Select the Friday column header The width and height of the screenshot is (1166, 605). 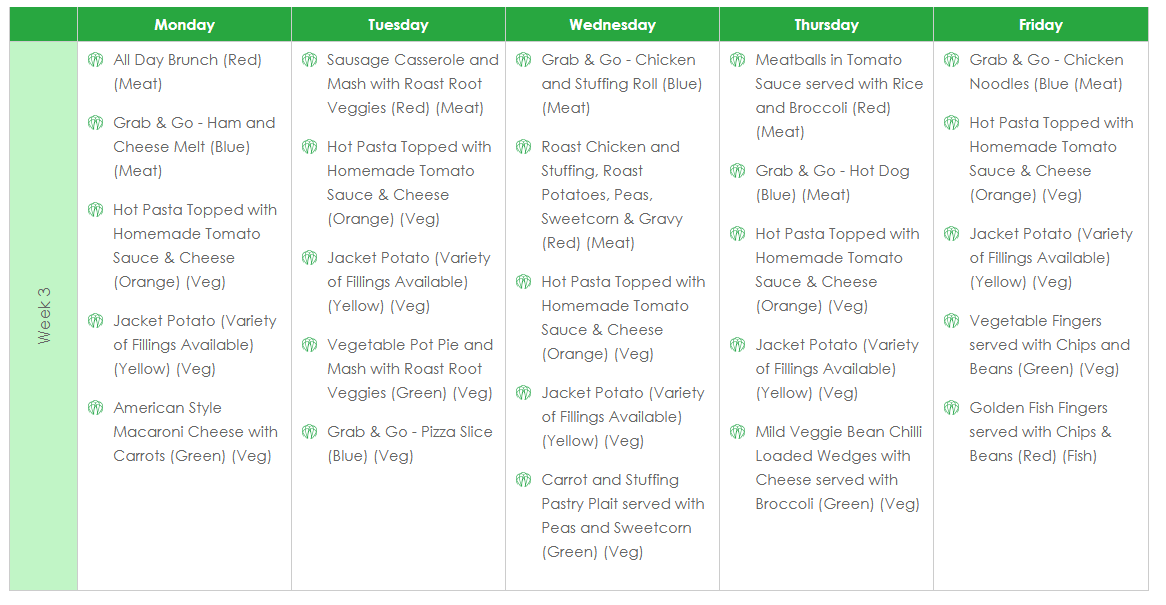tap(1041, 25)
